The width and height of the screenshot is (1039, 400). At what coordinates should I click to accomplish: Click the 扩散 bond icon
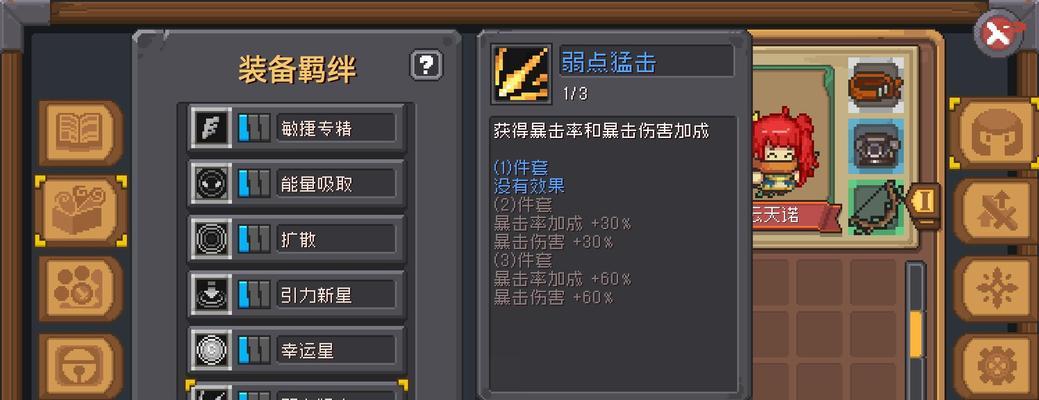click(x=212, y=238)
